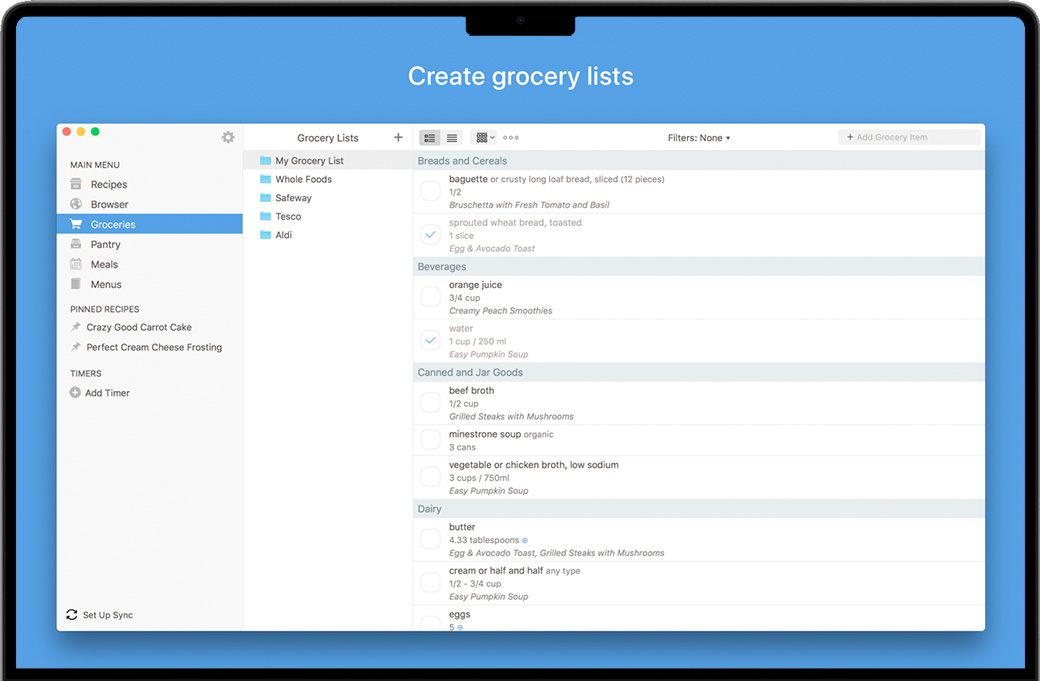Uncheck the sprouted wheat bread item
This screenshot has height=681, width=1040.
click(430, 233)
